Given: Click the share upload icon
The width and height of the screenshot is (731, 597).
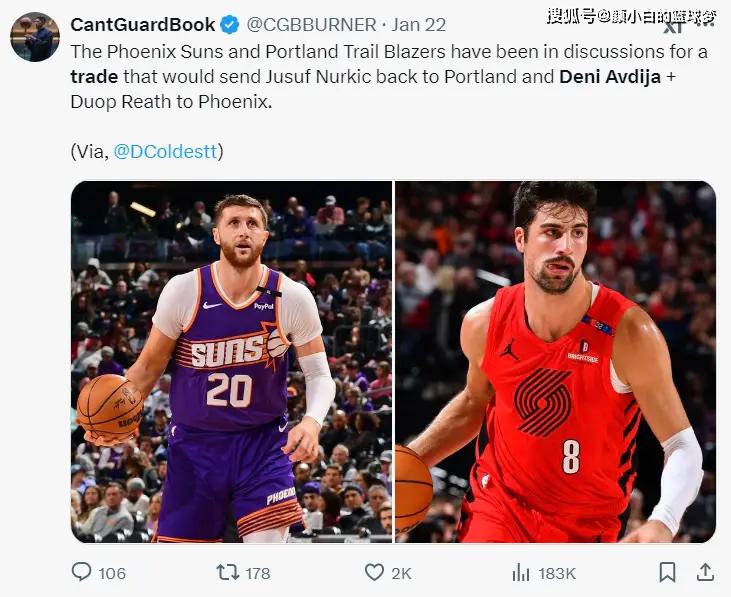Looking at the screenshot, I should 705,572.
